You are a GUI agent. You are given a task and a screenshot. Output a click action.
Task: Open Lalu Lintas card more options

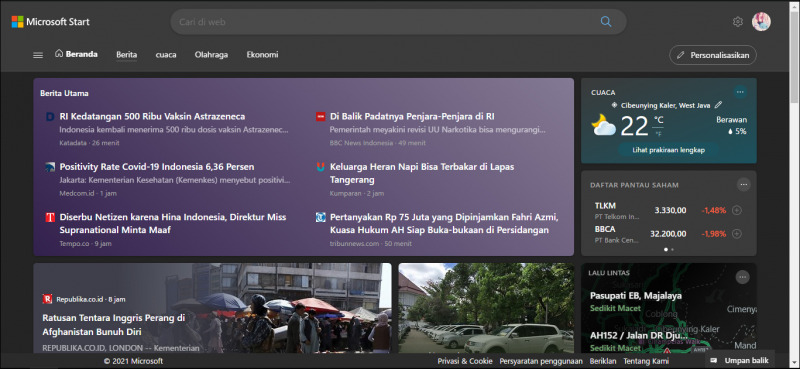click(x=742, y=277)
